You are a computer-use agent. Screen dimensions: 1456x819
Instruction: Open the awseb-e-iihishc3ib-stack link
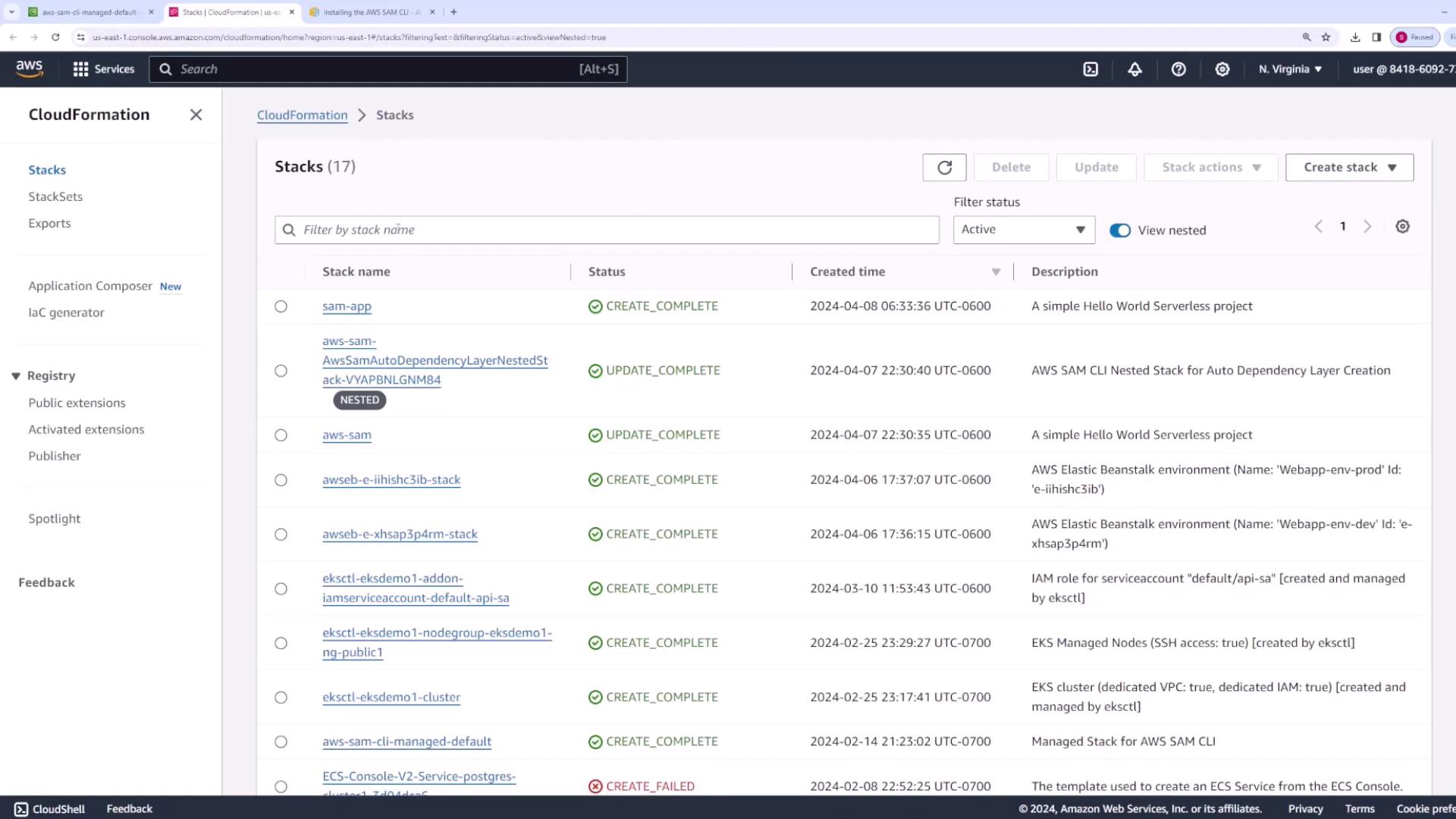coord(391,480)
